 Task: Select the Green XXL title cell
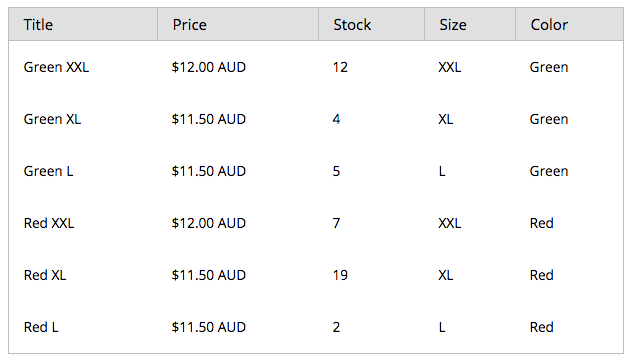(56, 67)
